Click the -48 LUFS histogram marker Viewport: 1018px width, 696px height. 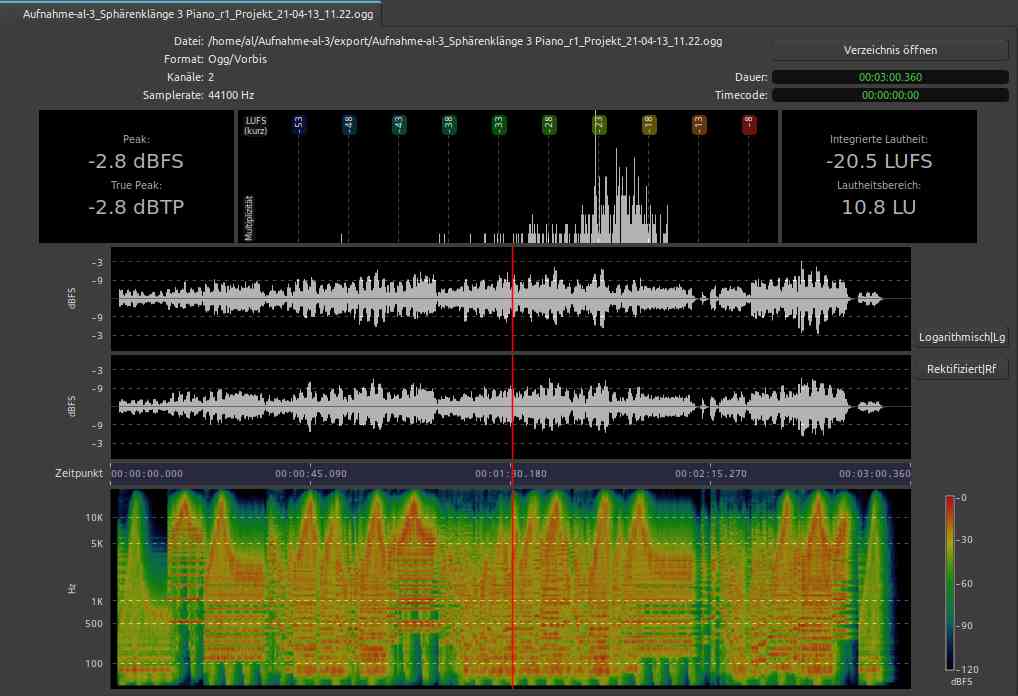pos(349,124)
